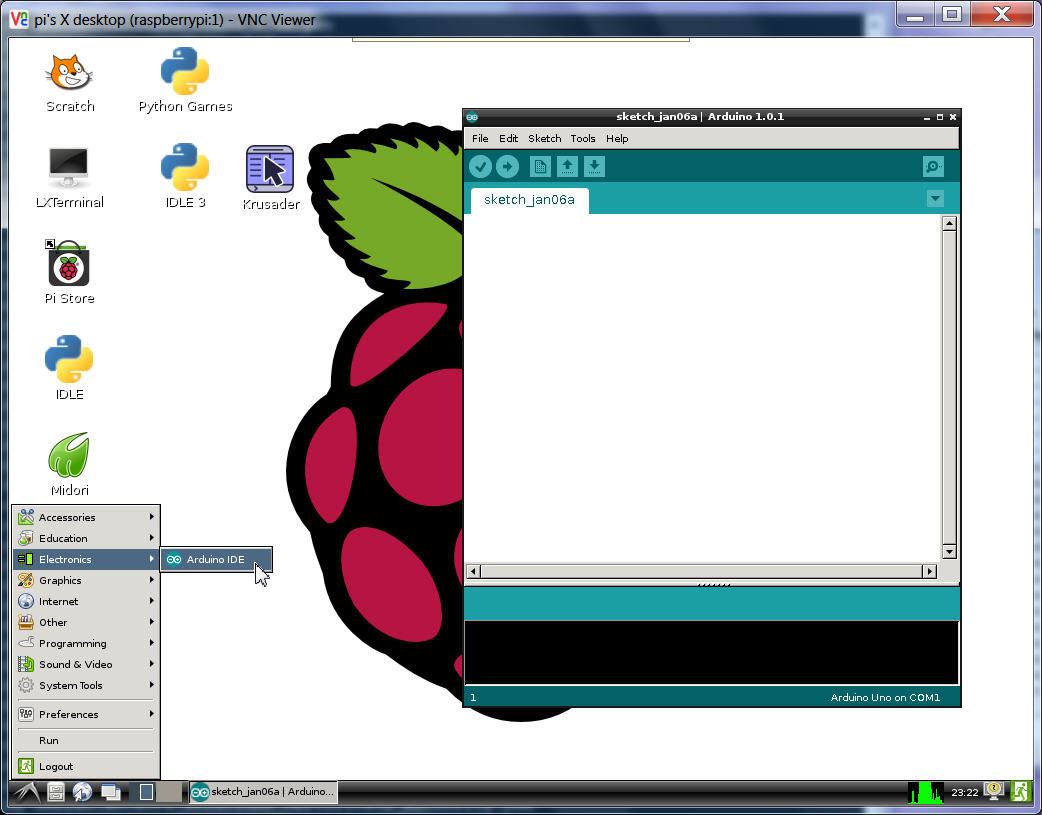Image resolution: width=1042 pixels, height=815 pixels.
Task: Click the Open sketch up-arrow icon
Action: pyautogui.click(x=567, y=167)
